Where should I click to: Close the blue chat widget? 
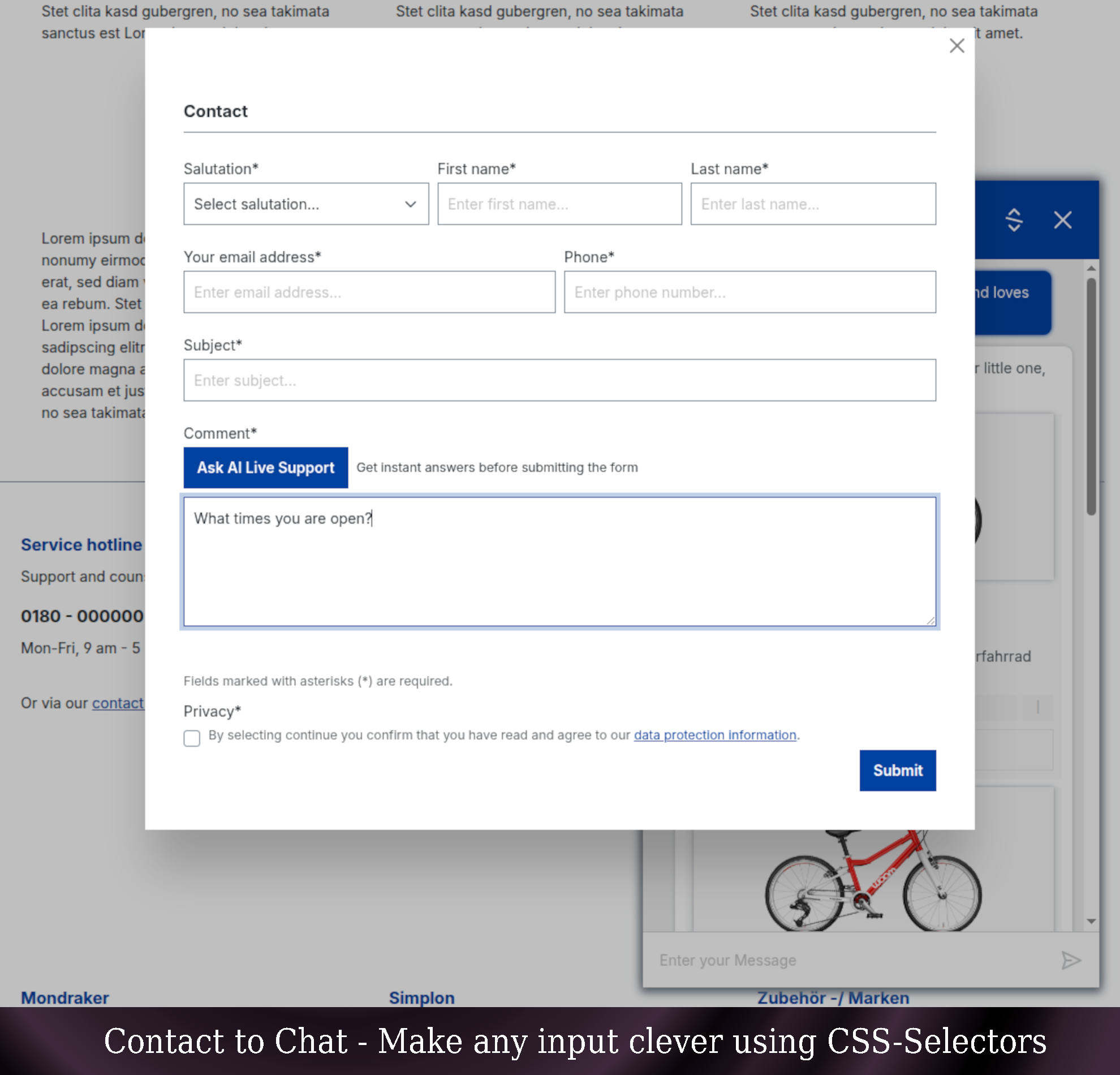1062,220
